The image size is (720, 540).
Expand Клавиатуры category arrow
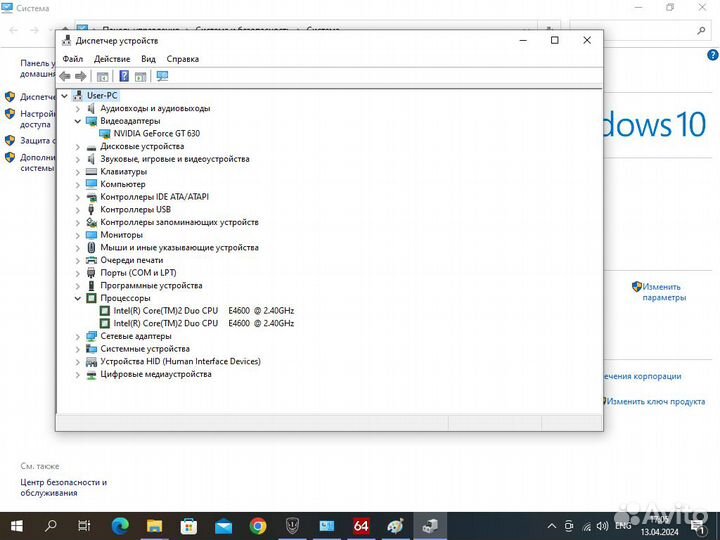pyautogui.click(x=78, y=172)
